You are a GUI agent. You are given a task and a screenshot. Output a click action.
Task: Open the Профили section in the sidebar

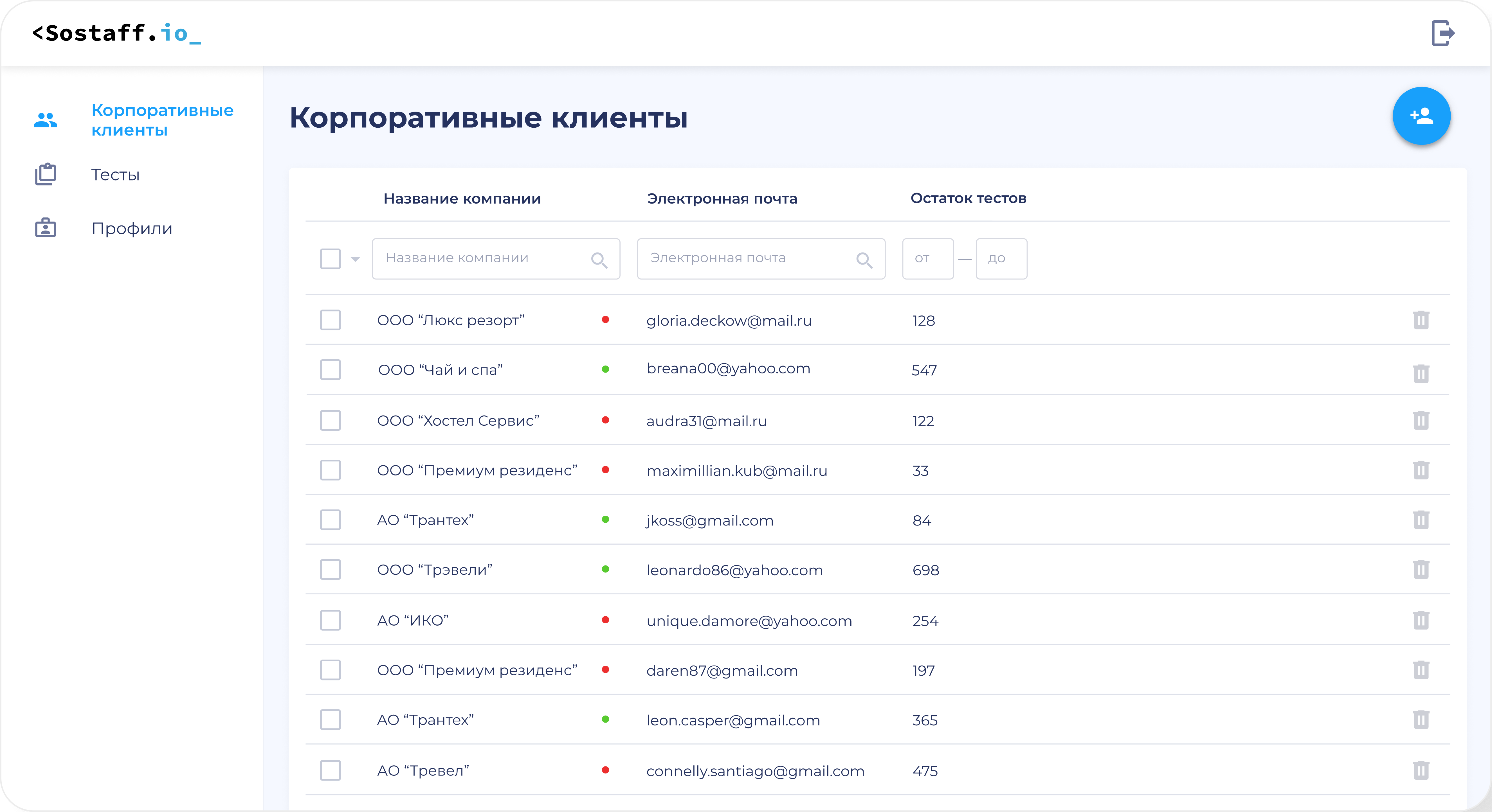(131, 229)
